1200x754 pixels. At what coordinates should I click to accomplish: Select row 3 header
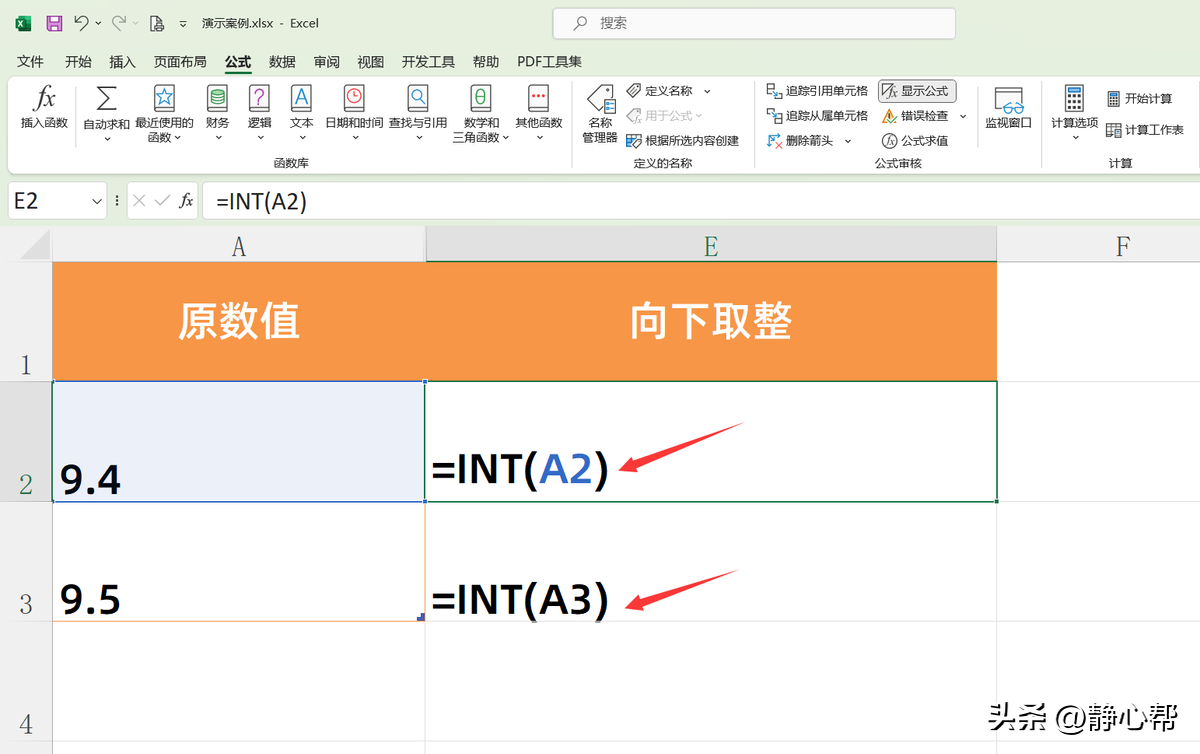(26, 561)
